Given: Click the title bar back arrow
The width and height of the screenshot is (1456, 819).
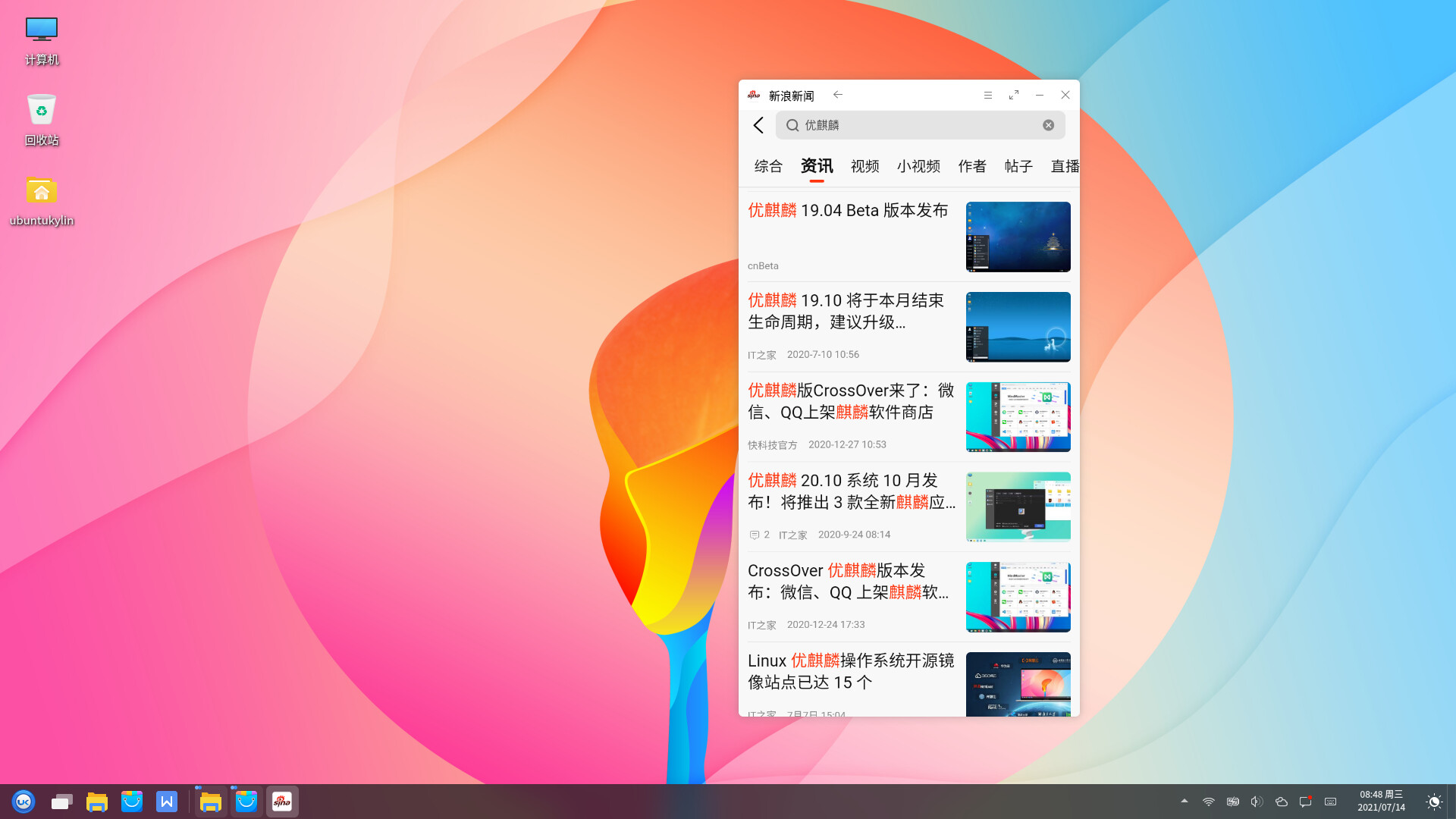Looking at the screenshot, I should (x=838, y=95).
